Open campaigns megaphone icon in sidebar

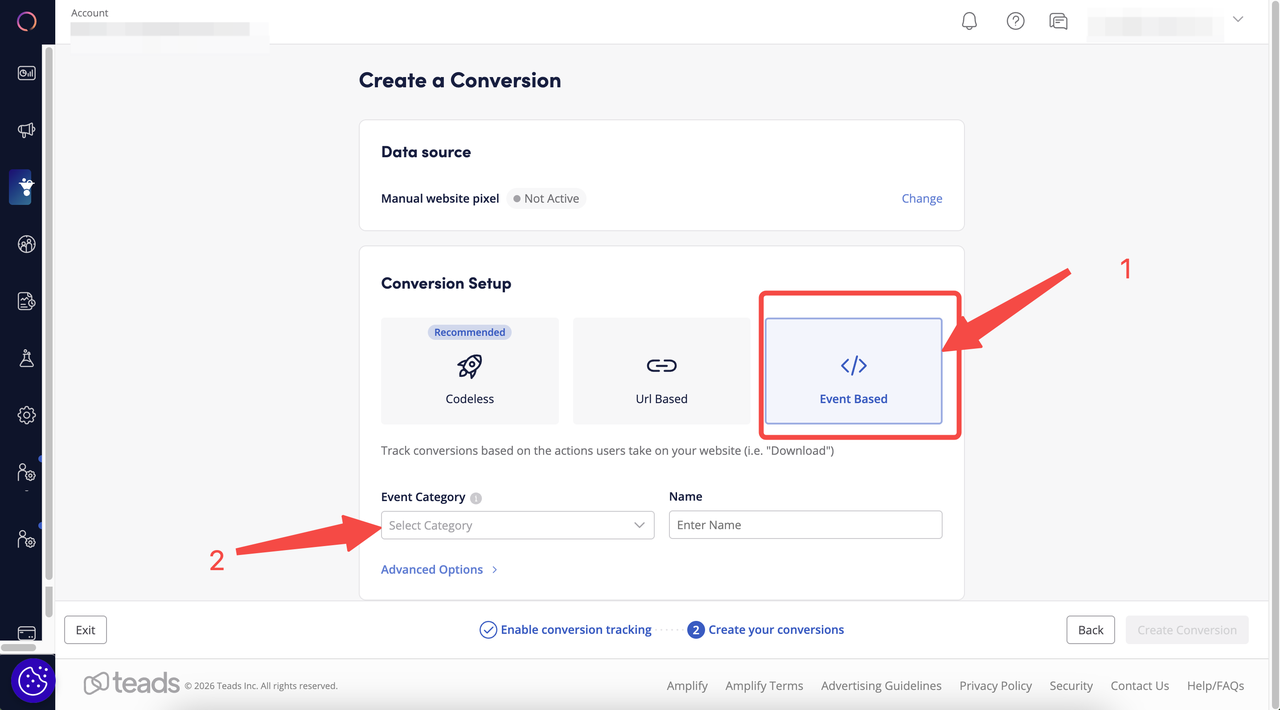[x=27, y=130]
